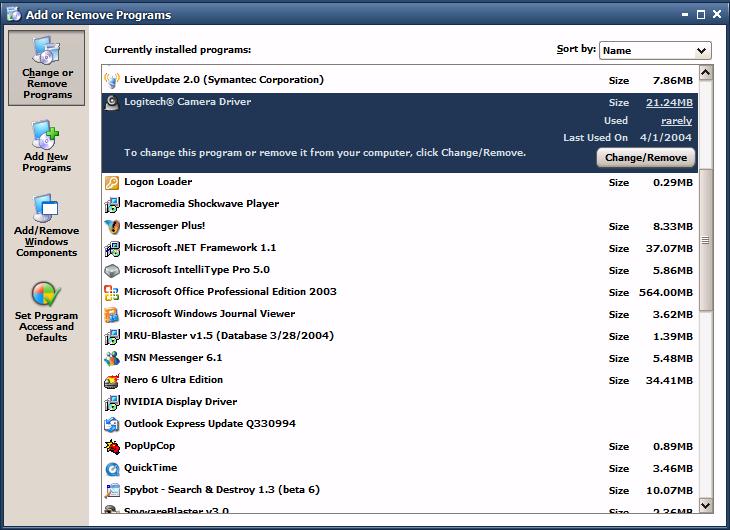This screenshot has width=730, height=530.
Task: Select the QuickTime entry
Action: point(399,469)
